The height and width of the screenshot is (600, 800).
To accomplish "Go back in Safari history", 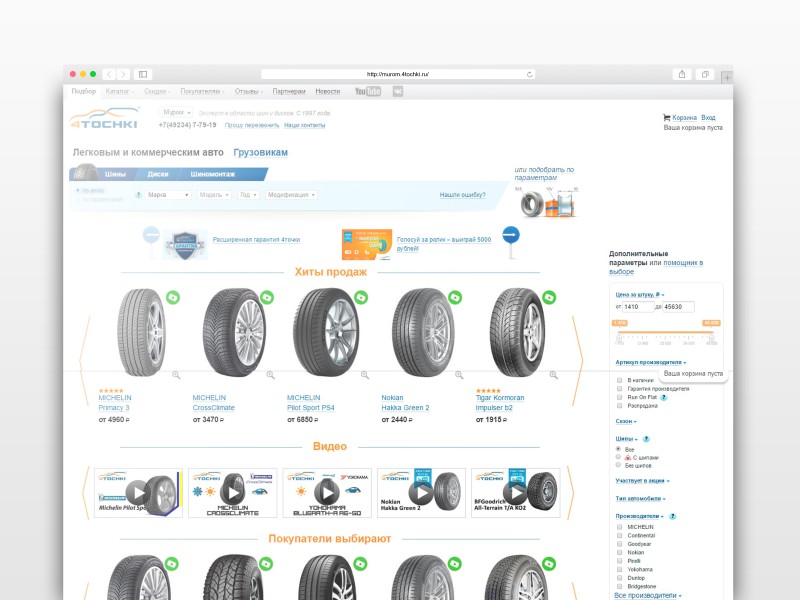I will click(109, 74).
